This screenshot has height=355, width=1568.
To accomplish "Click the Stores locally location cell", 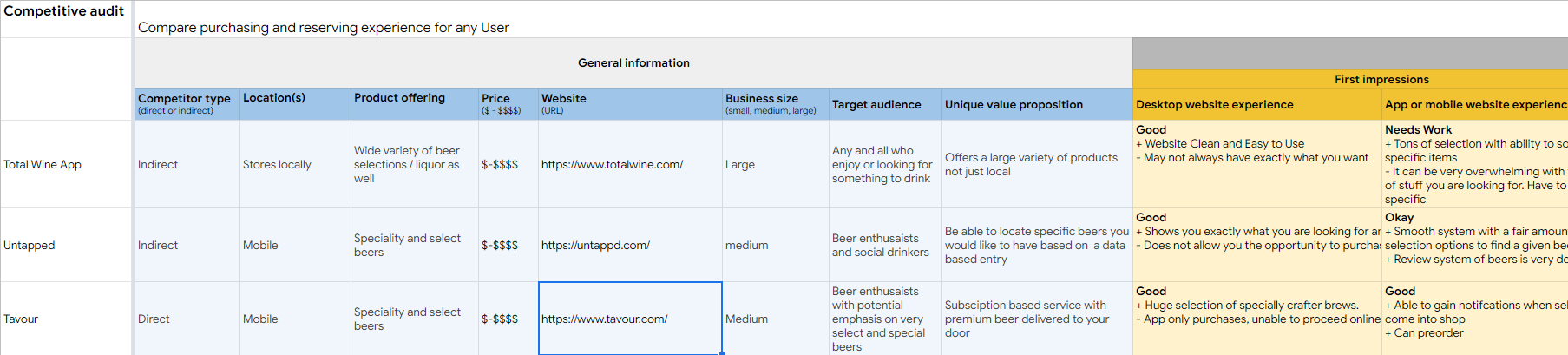I will point(277,165).
